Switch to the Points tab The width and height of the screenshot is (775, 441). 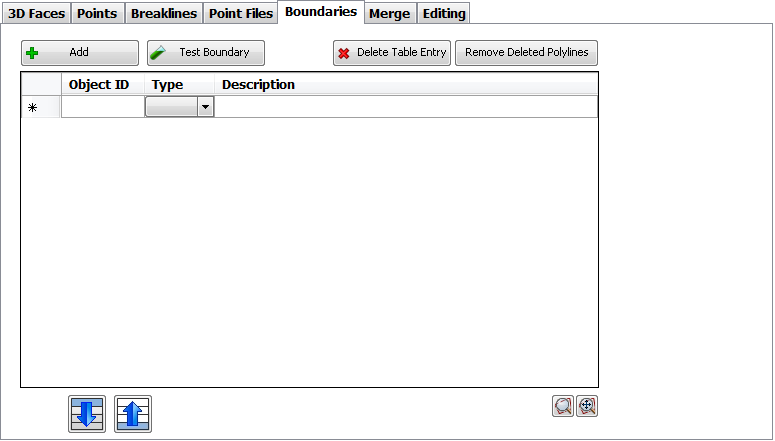tap(97, 13)
